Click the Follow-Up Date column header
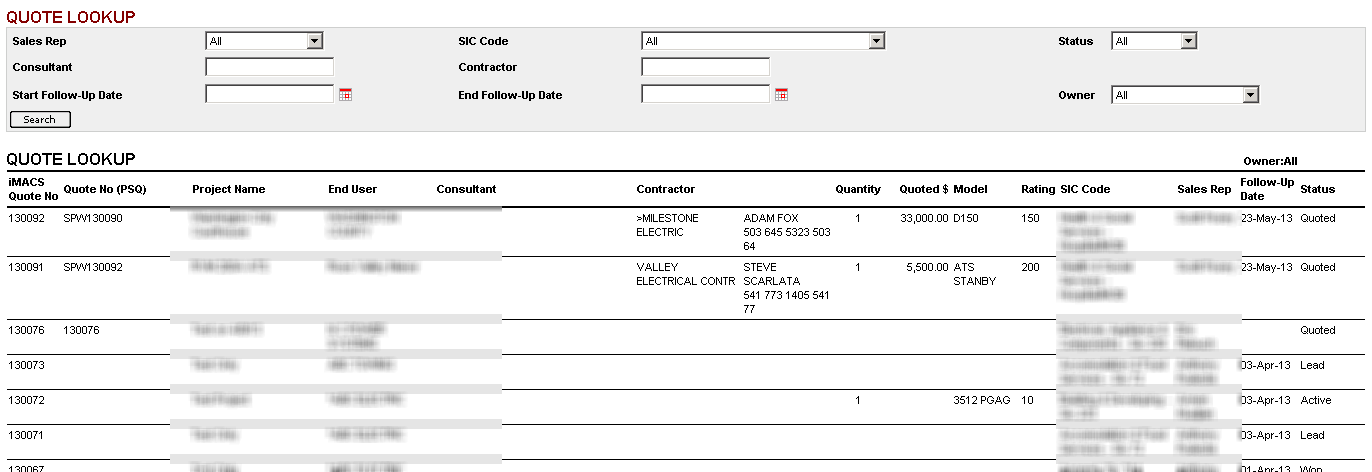1372x472 pixels. tap(1266, 189)
